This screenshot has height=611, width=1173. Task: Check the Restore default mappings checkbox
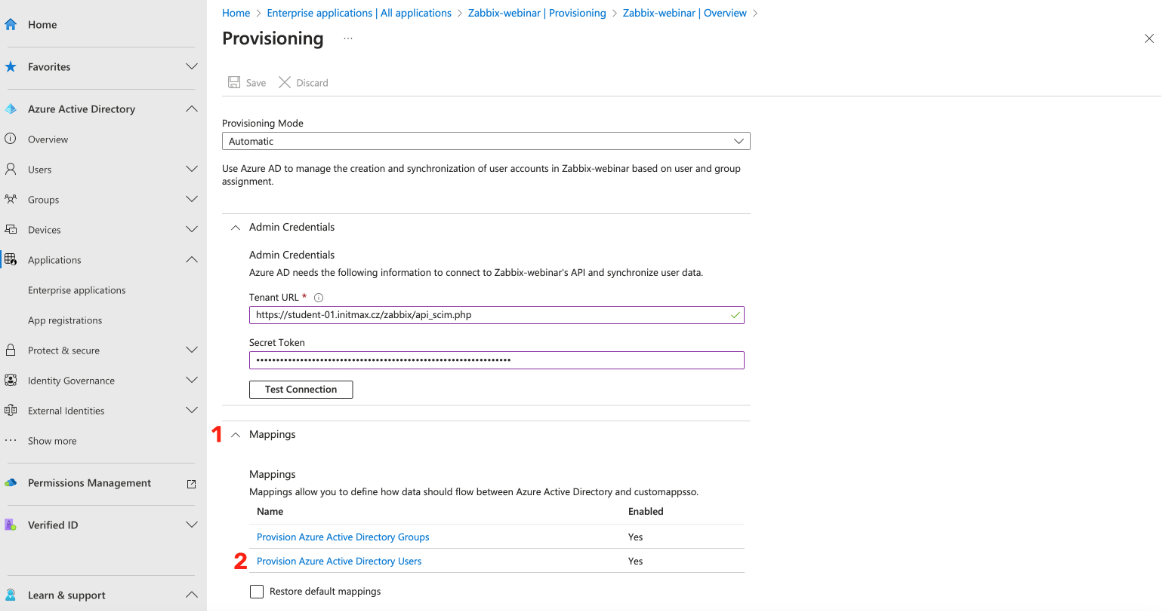pyautogui.click(x=258, y=591)
